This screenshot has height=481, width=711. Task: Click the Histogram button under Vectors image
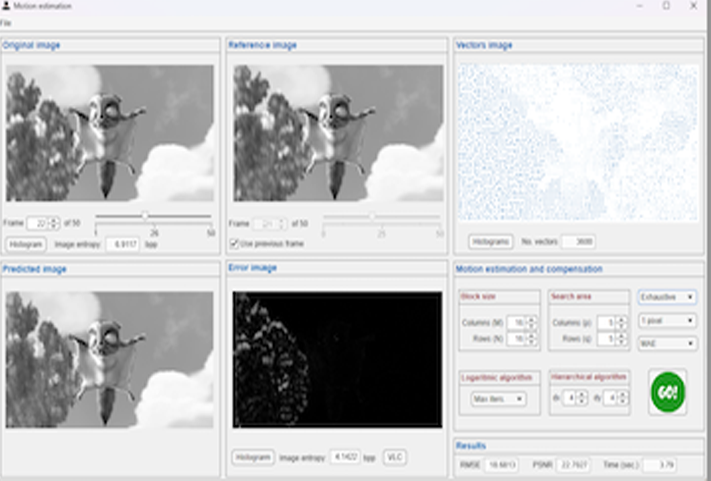point(491,242)
